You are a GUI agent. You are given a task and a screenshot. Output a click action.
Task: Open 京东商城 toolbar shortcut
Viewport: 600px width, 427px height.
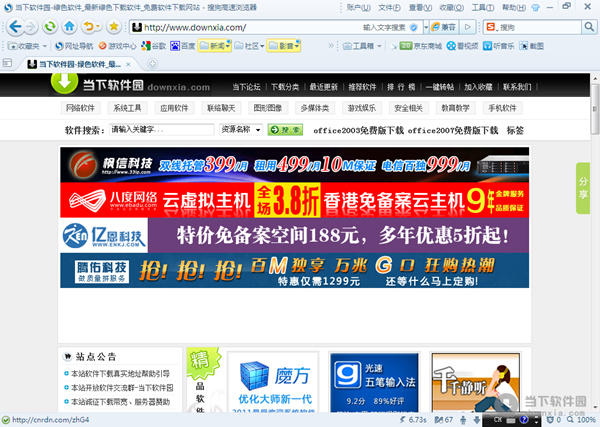(x=420, y=46)
